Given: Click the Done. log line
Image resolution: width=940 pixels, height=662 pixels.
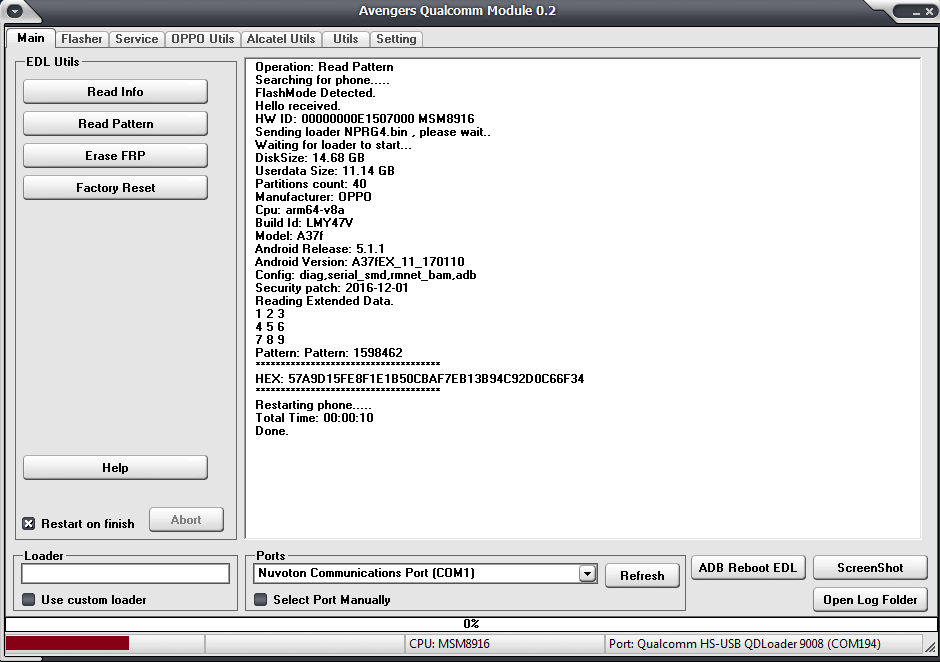Looking at the screenshot, I should pyautogui.click(x=272, y=431).
